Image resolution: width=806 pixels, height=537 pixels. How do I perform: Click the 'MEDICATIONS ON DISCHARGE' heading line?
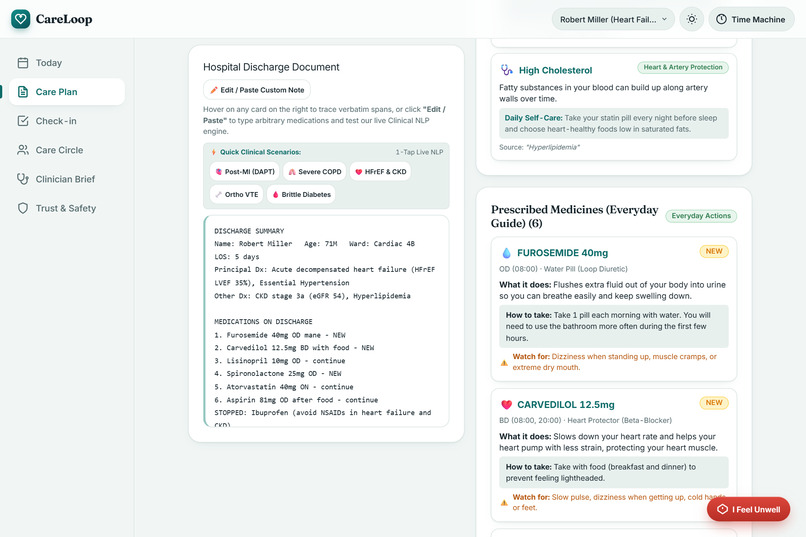[x=263, y=322]
